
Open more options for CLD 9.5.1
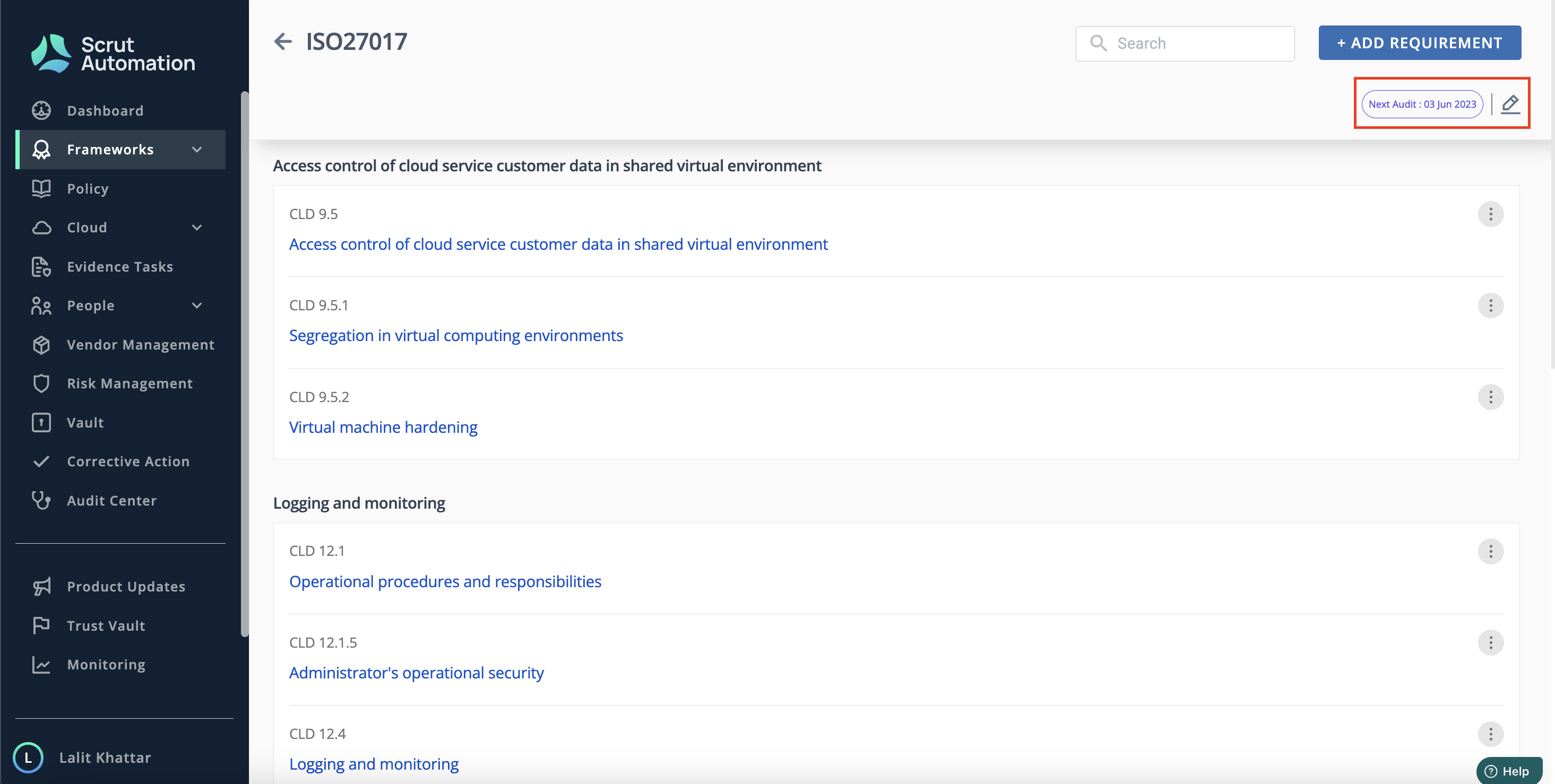point(1490,306)
